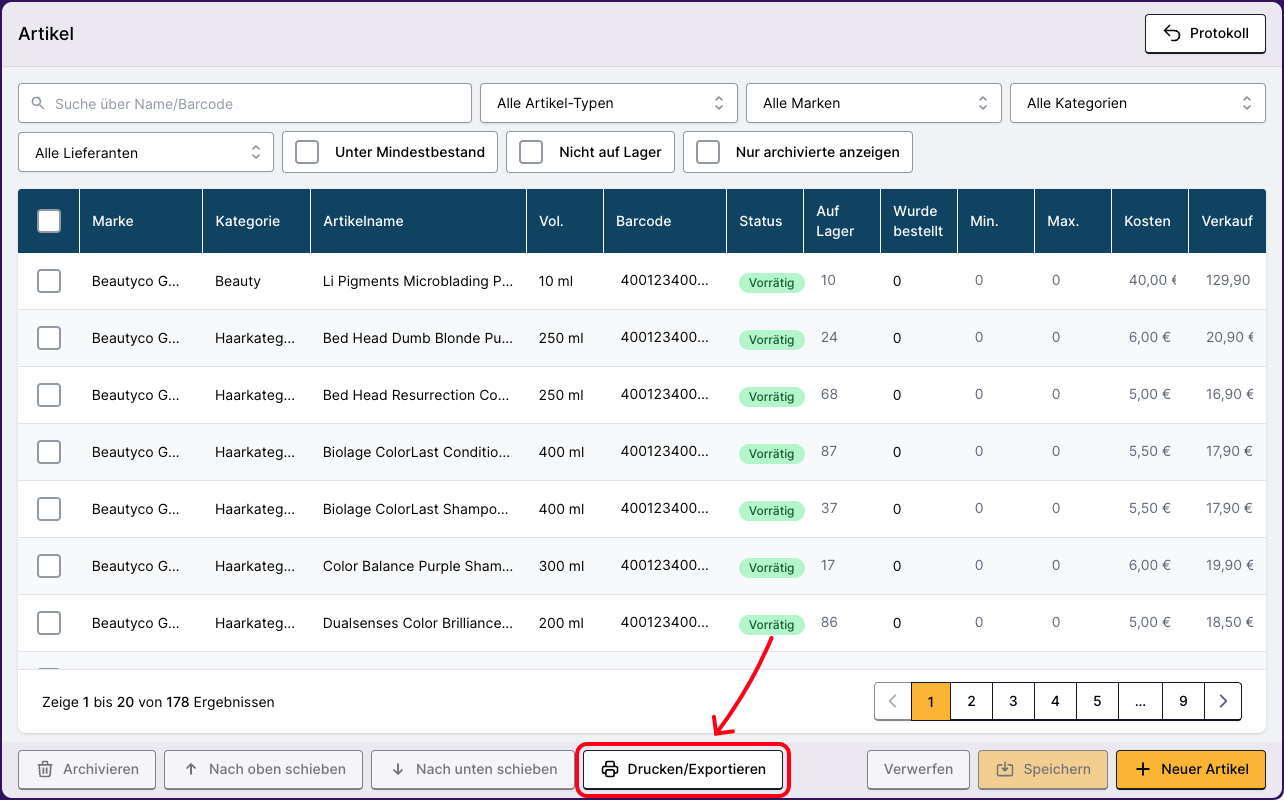The height and width of the screenshot is (800, 1284).
Task: Click the Verkauf column header
Action: tap(1227, 221)
